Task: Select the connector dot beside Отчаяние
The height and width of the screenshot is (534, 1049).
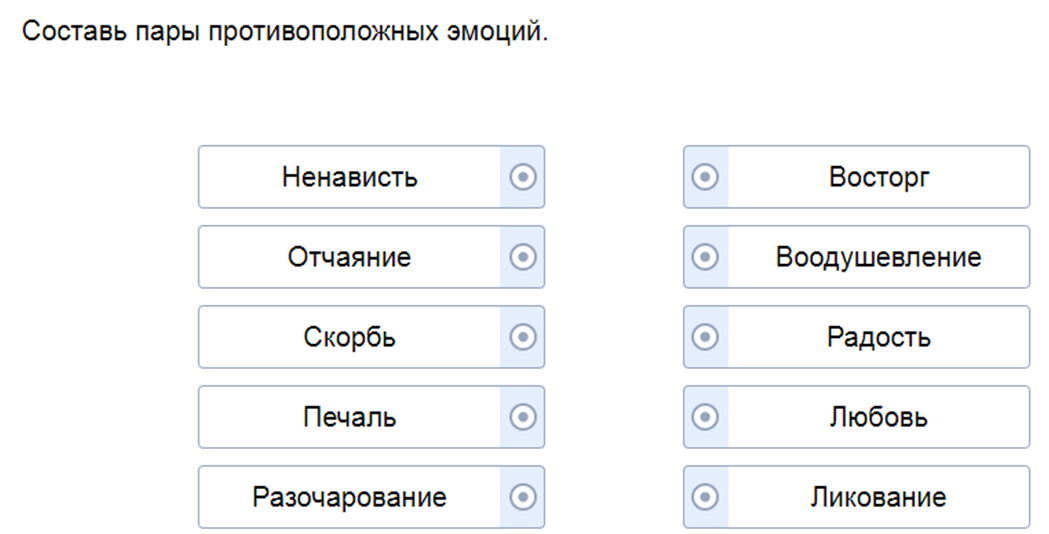Action: pyautogui.click(x=522, y=257)
